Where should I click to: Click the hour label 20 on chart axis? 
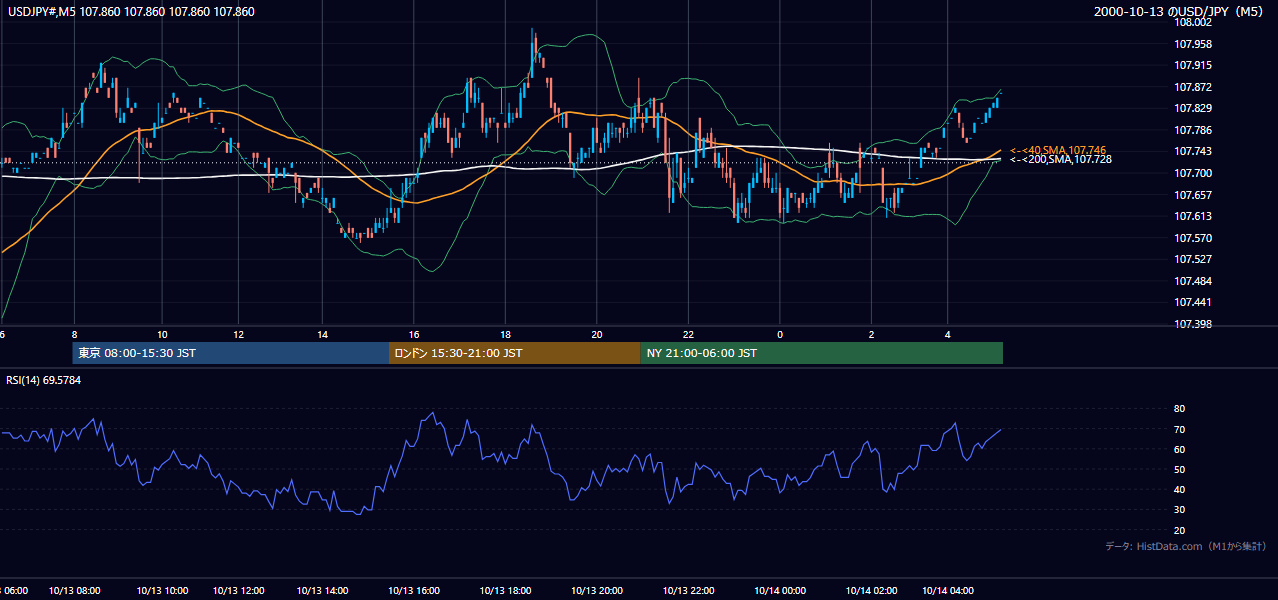tap(596, 334)
